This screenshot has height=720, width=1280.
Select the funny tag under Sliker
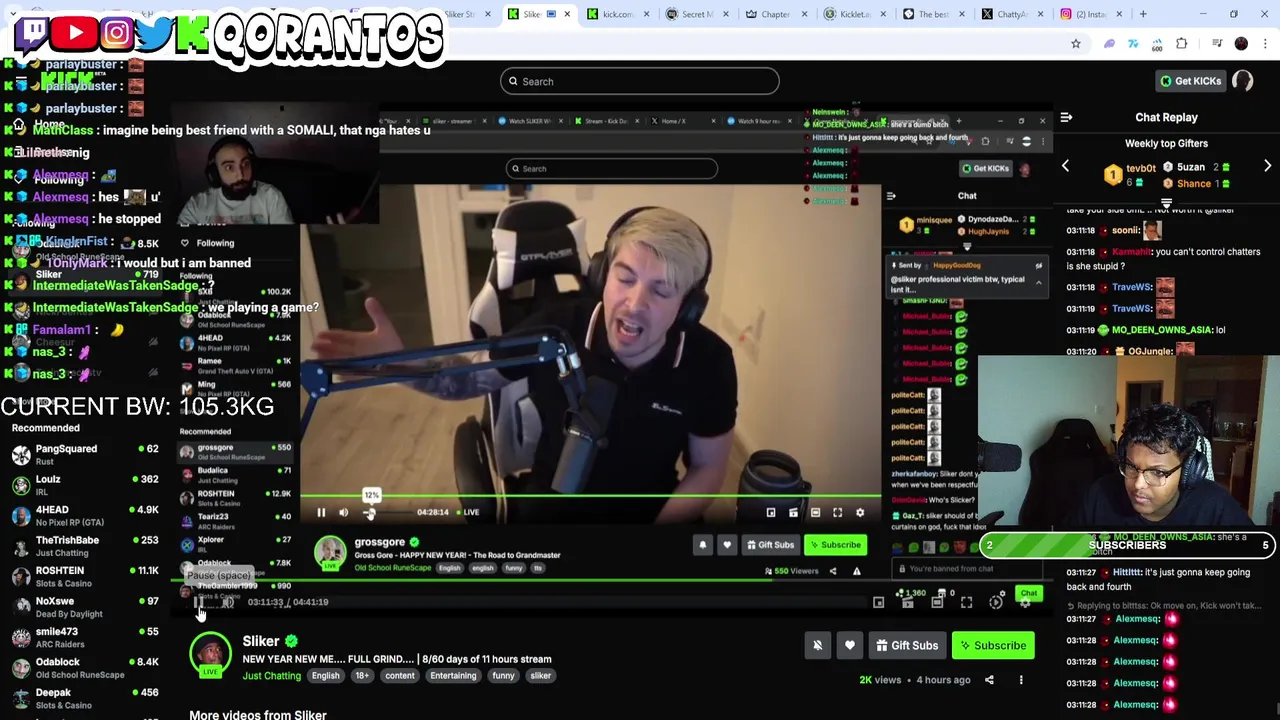pyautogui.click(x=503, y=676)
